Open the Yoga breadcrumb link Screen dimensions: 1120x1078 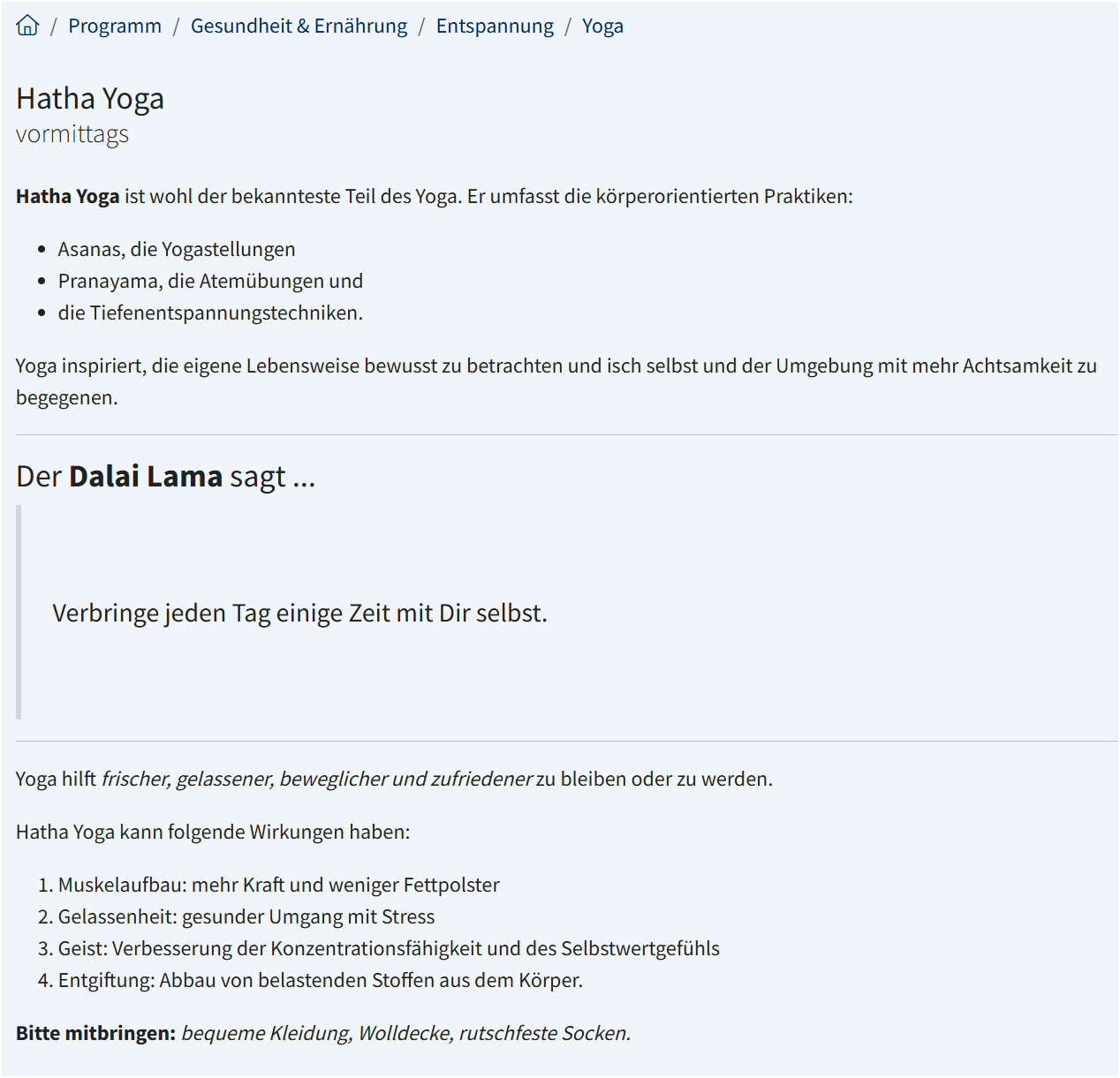coord(602,26)
